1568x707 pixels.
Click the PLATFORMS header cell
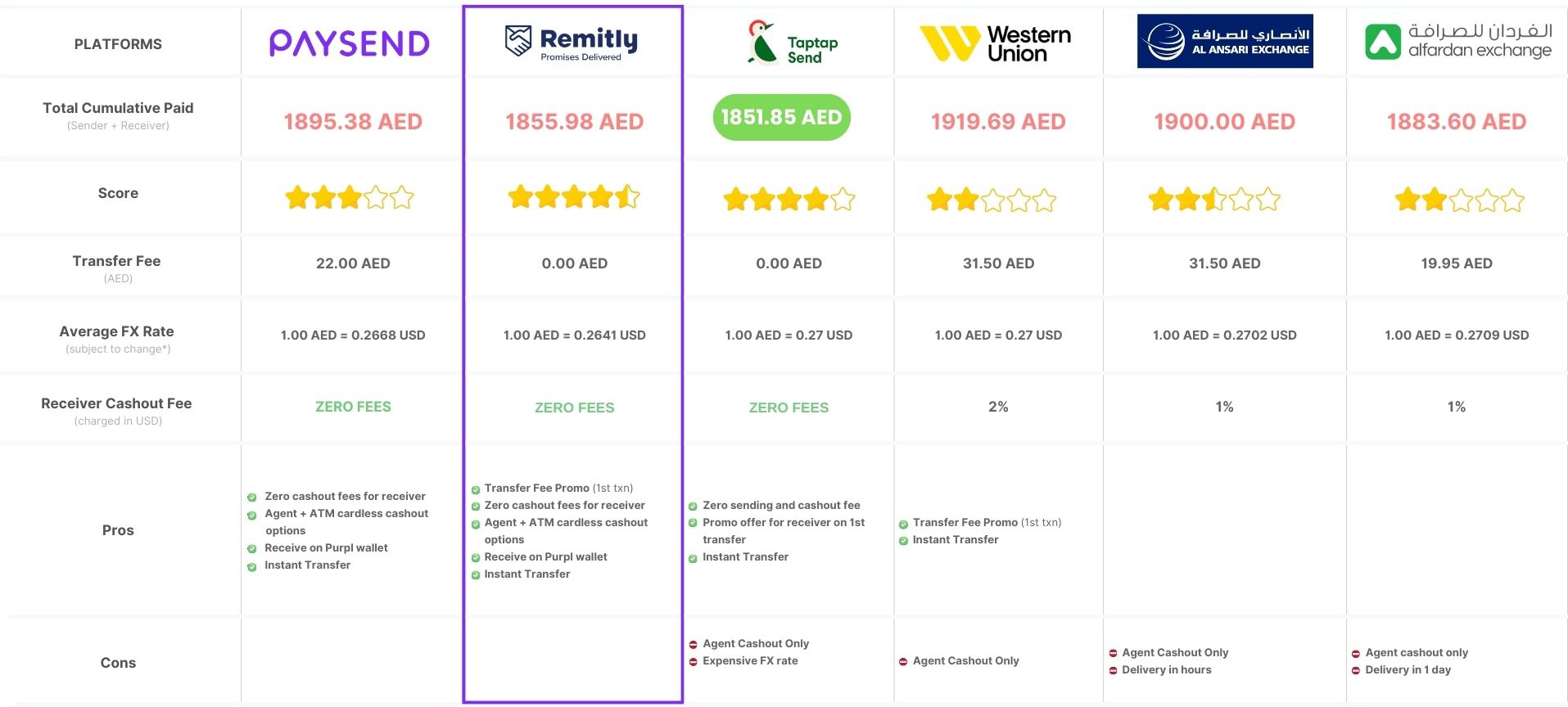tap(118, 44)
